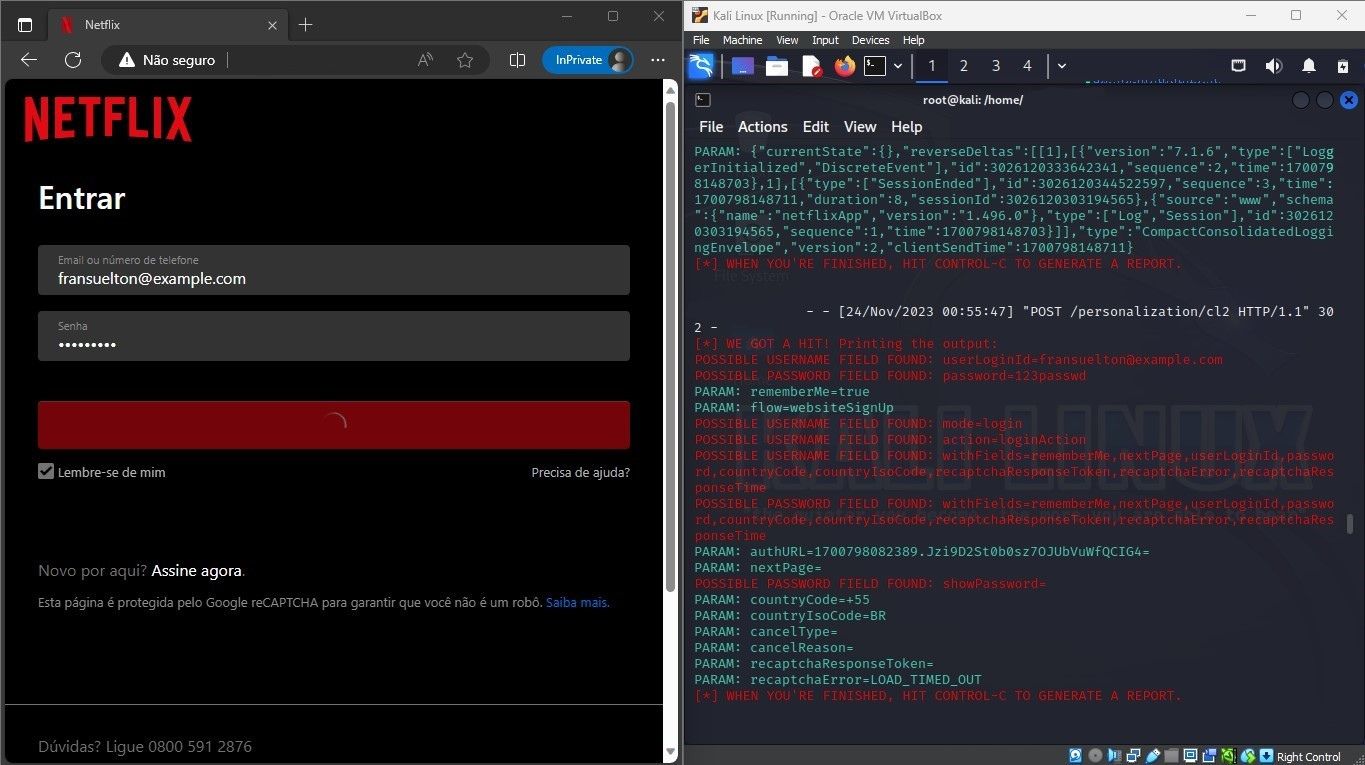Open a new tab in Edge
This screenshot has height=765, width=1365.
click(306, 24)
